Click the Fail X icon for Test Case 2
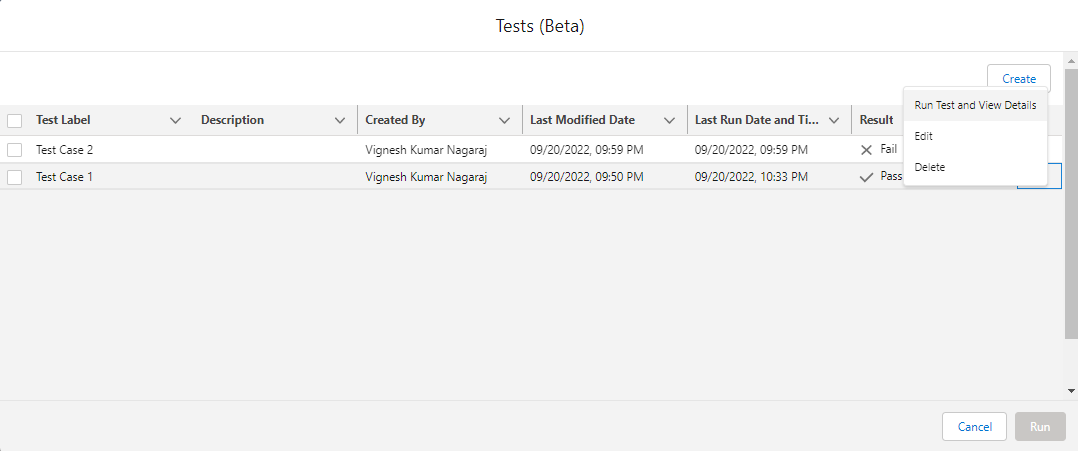The image size is (1078, 451). pyautogui.click(x=866, y=150)
